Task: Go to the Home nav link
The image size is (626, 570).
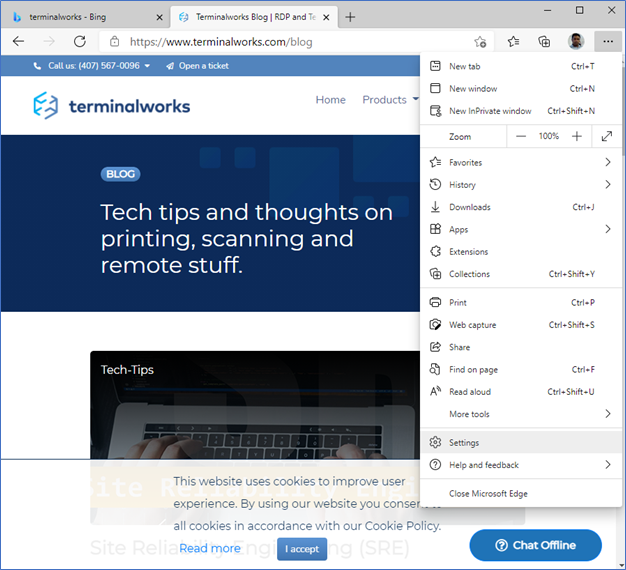Action: tap(331, 100)
